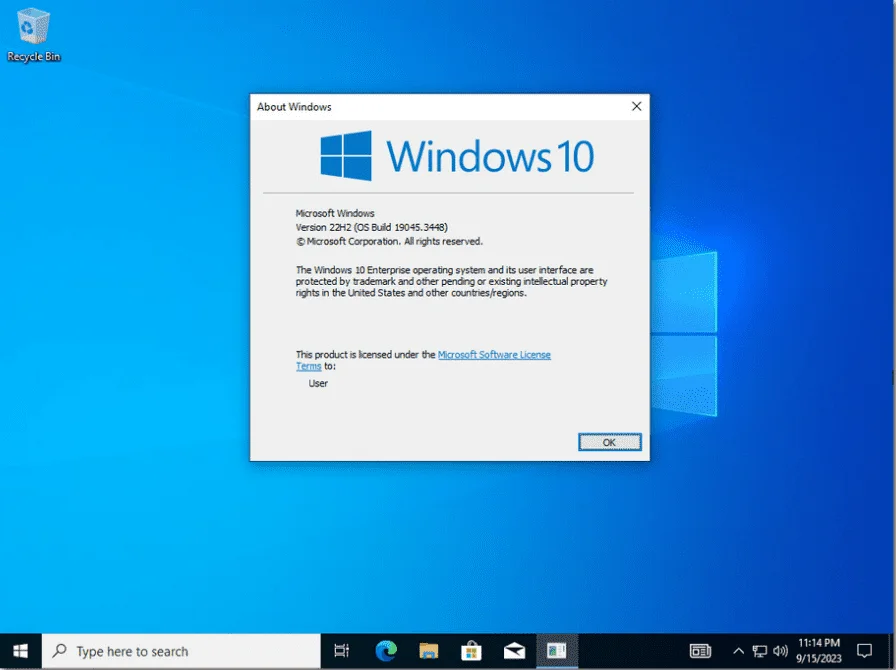Open the Start menu
This screenshot has height=670, width=896.
[21, 651]
